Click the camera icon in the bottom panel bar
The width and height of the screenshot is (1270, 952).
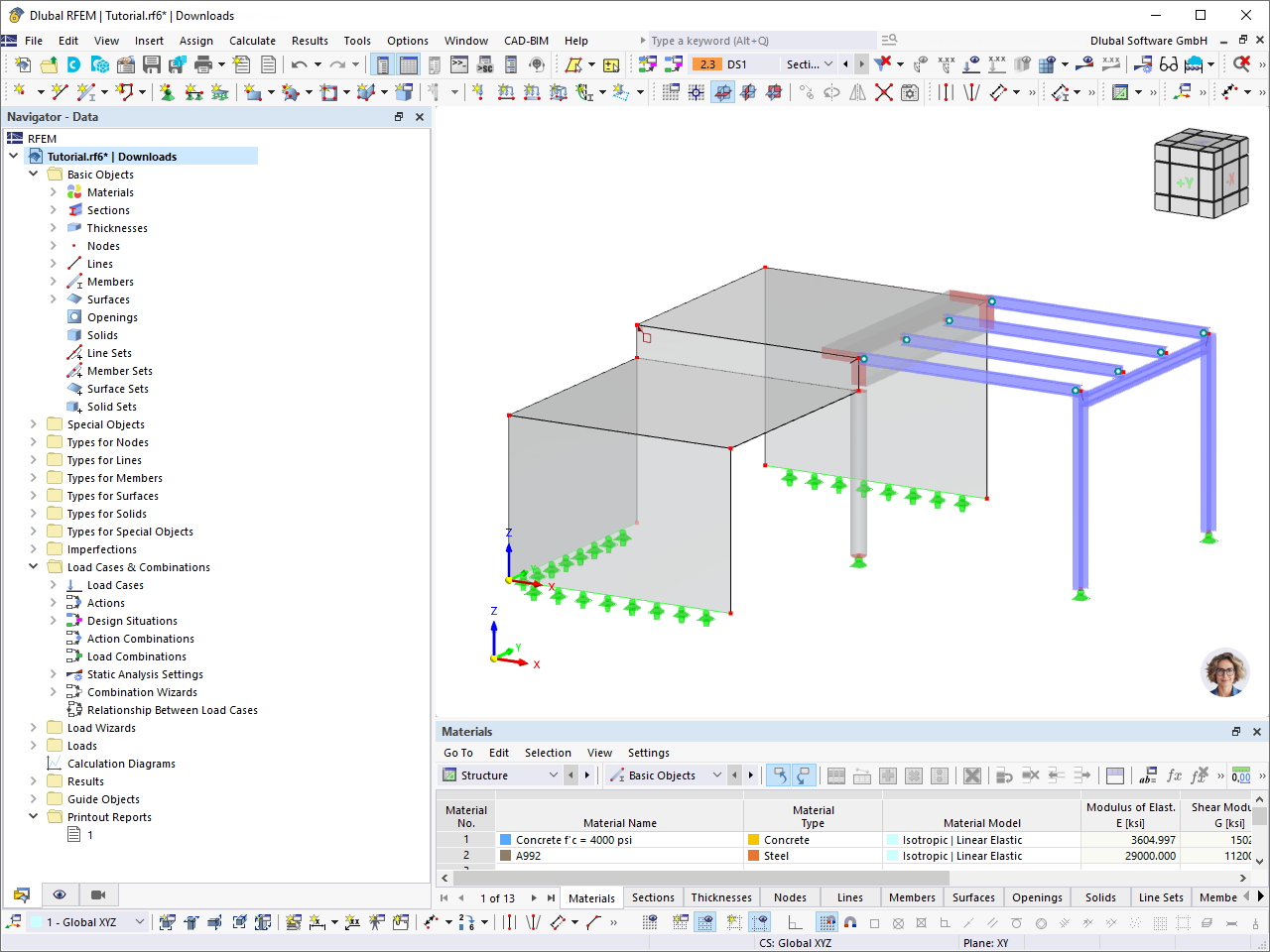coord(97,894)
